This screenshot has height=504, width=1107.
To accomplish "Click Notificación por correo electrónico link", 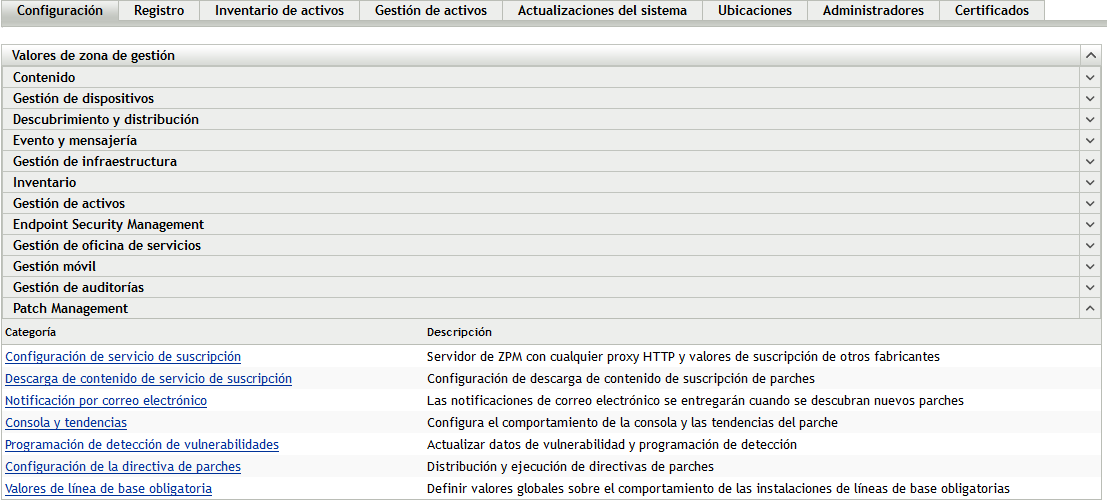I will (106, 401).
